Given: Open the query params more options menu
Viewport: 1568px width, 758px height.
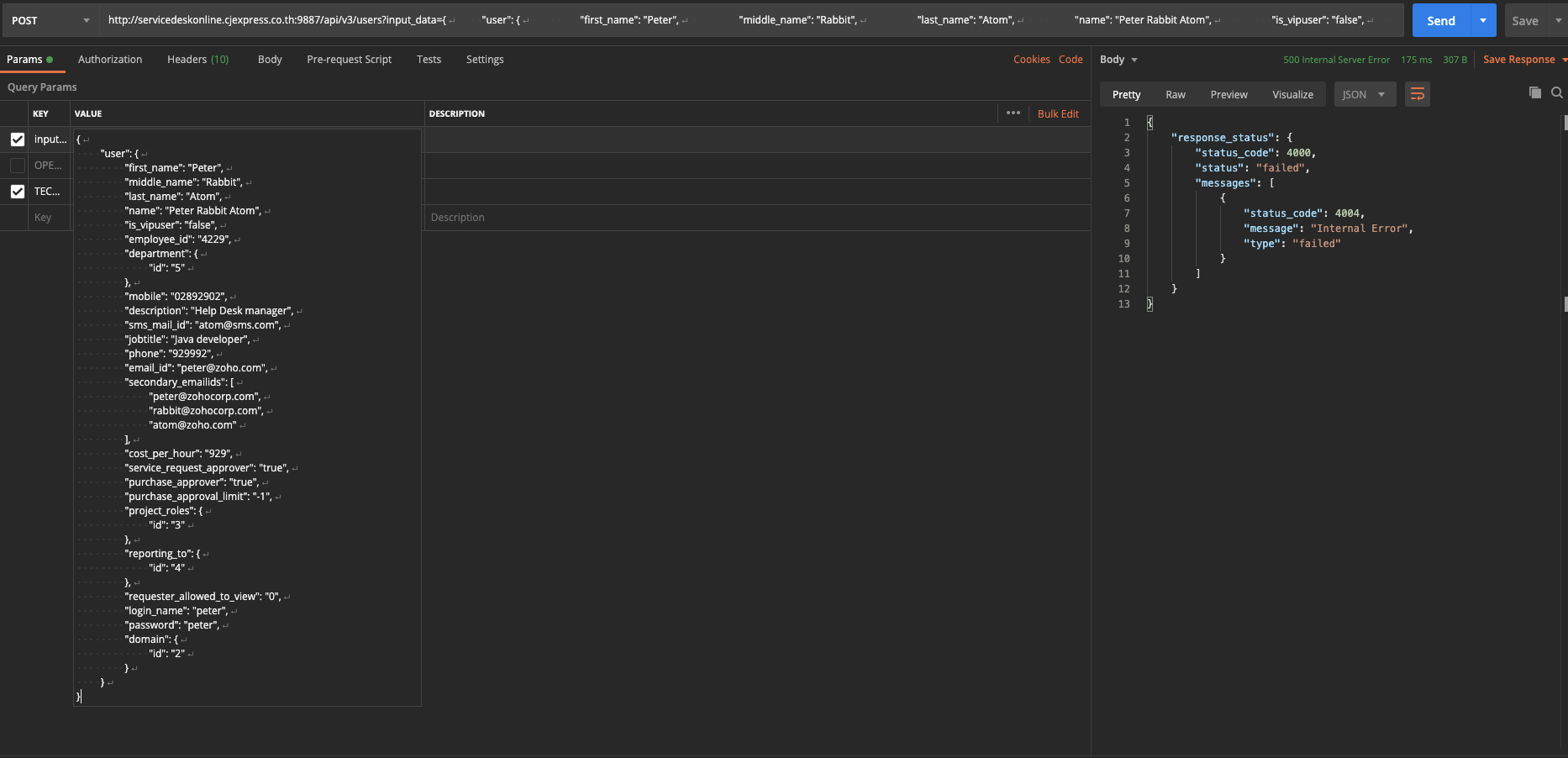Looking at the screenshot, I should point(1013,113).
